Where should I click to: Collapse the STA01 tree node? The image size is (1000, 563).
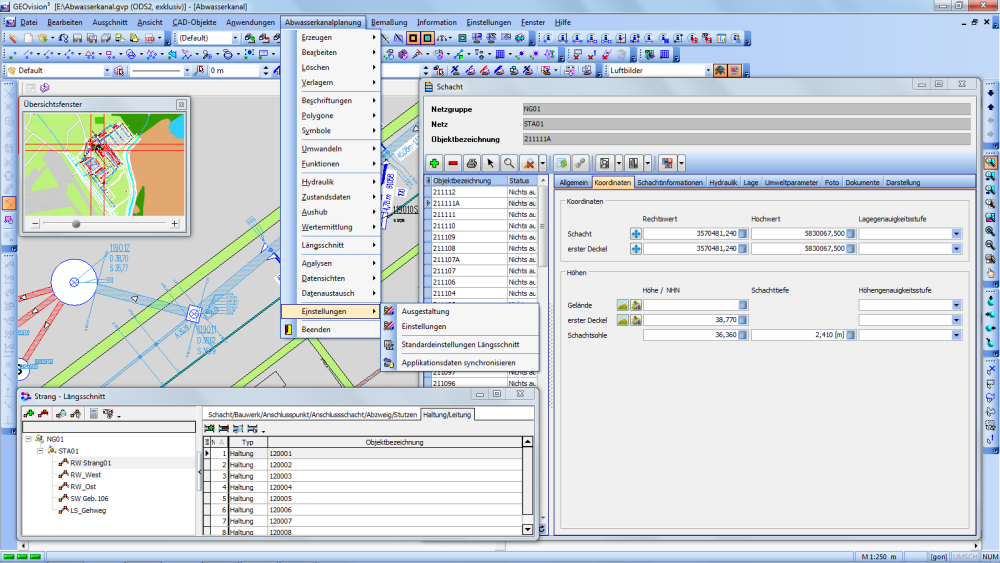[x=39, y=451]
